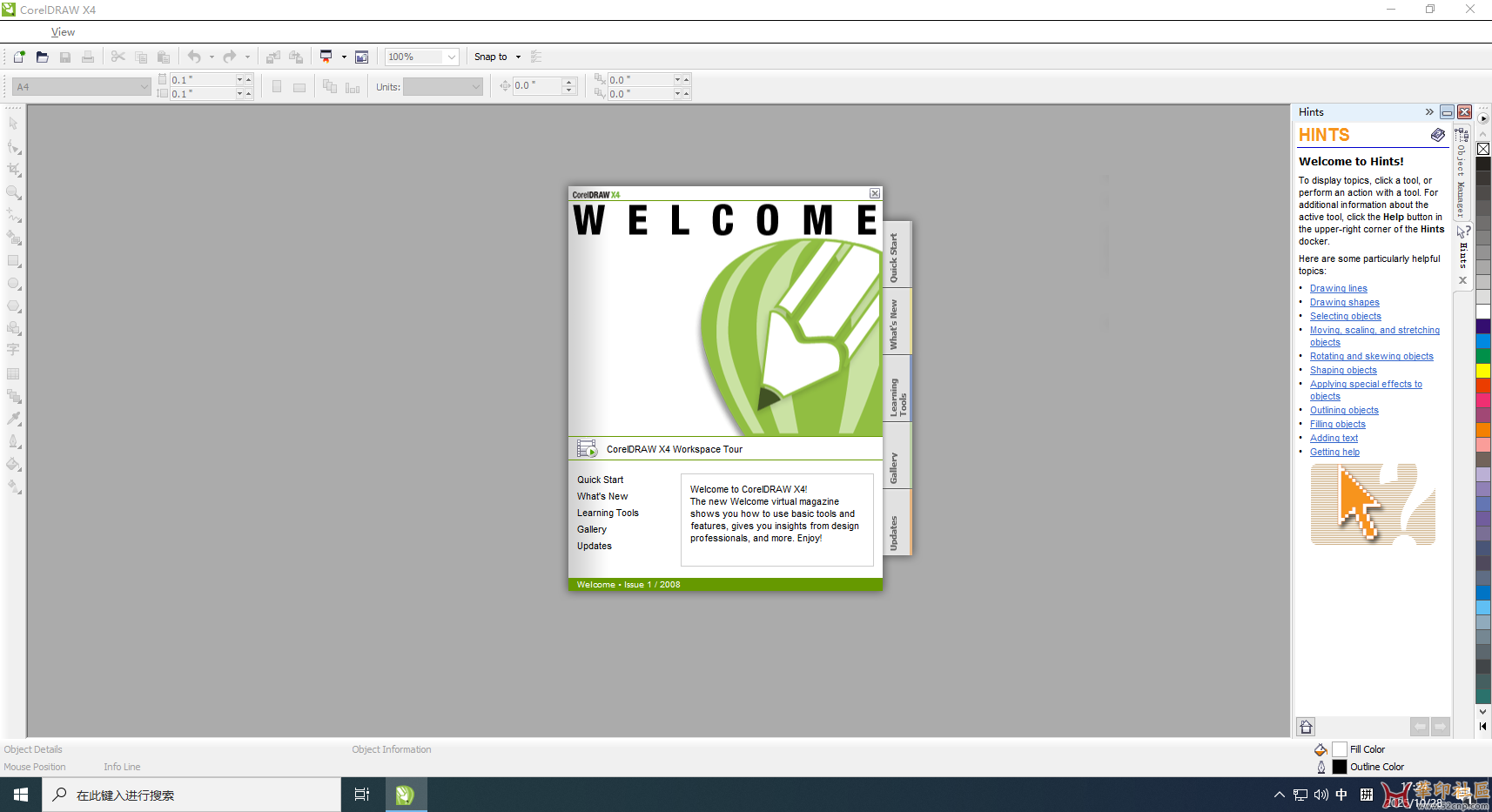Select the no-color swatch in palette
Viewport: 1492px width, 812px height.
tap(1483, 149)
